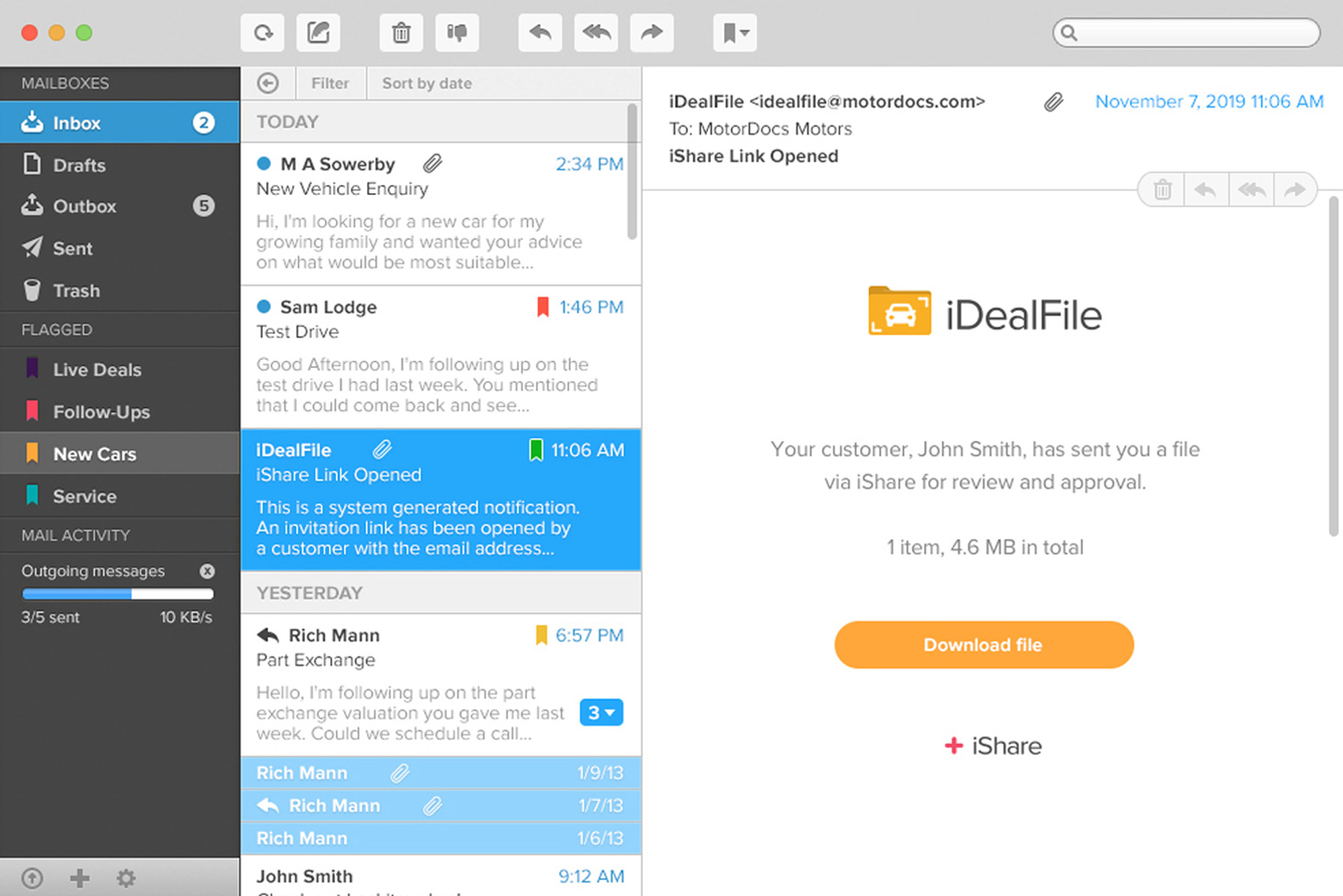
Task: Compose a new message with the pencil icon
Action: (x=318, y=33)
